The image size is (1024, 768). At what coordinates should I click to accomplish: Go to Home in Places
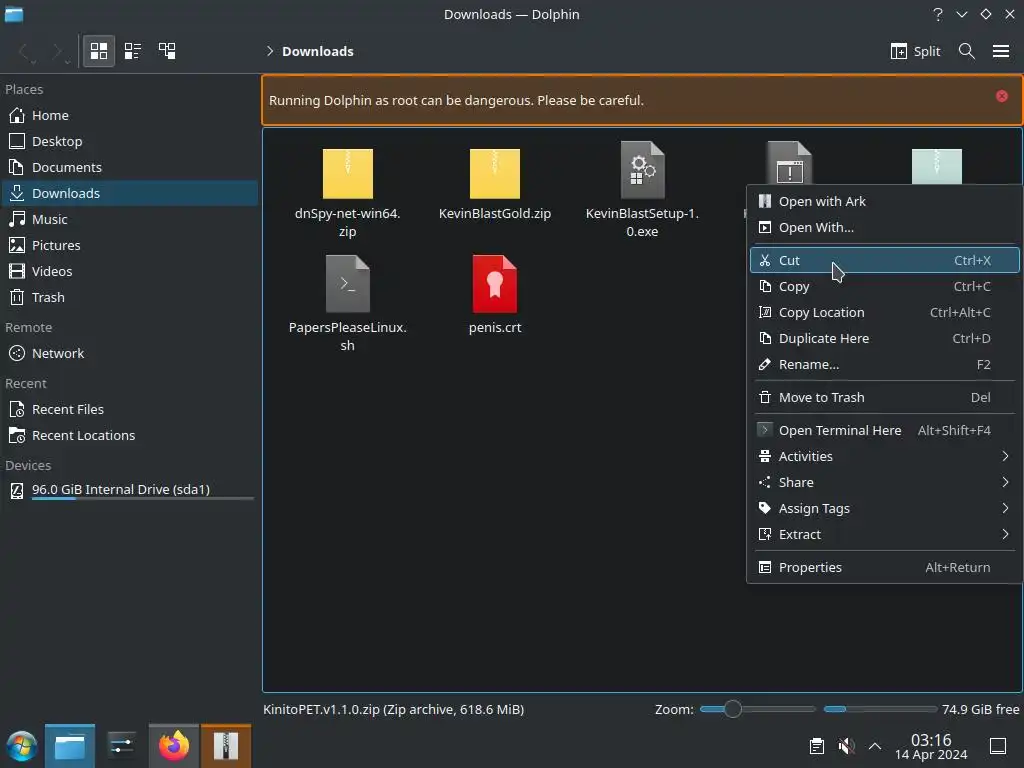click(x=129, y=115)
